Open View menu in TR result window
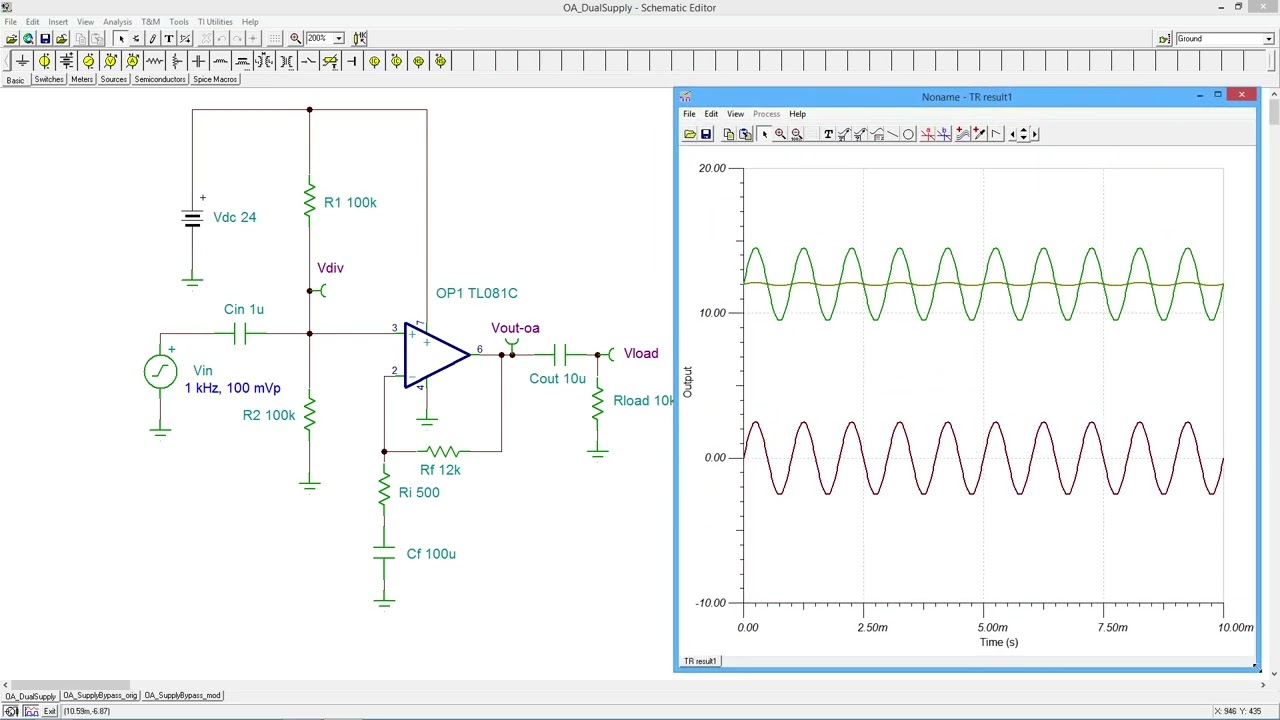The image size is (1280, 720). click(x=735, y=114)
